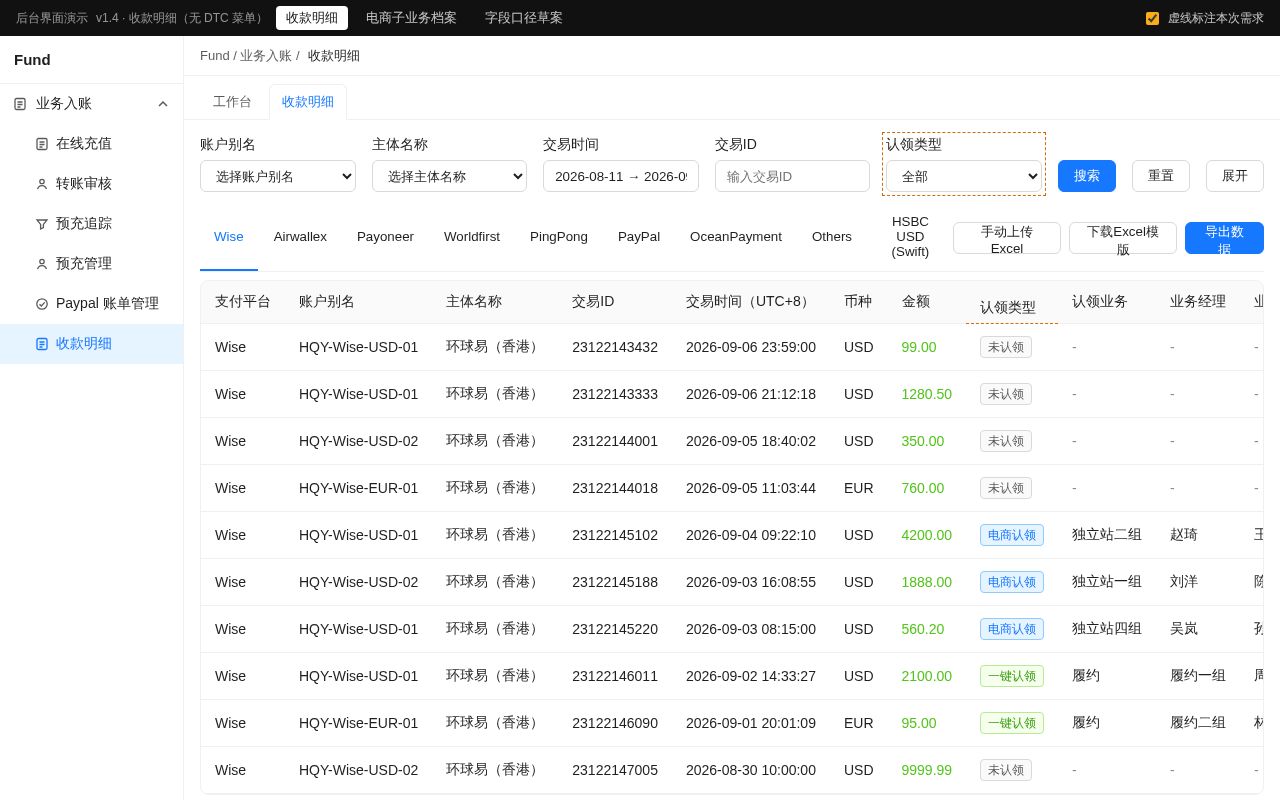Click the 预充管理 user icon
Viewport: 1280px width, 800px height.
42,264
